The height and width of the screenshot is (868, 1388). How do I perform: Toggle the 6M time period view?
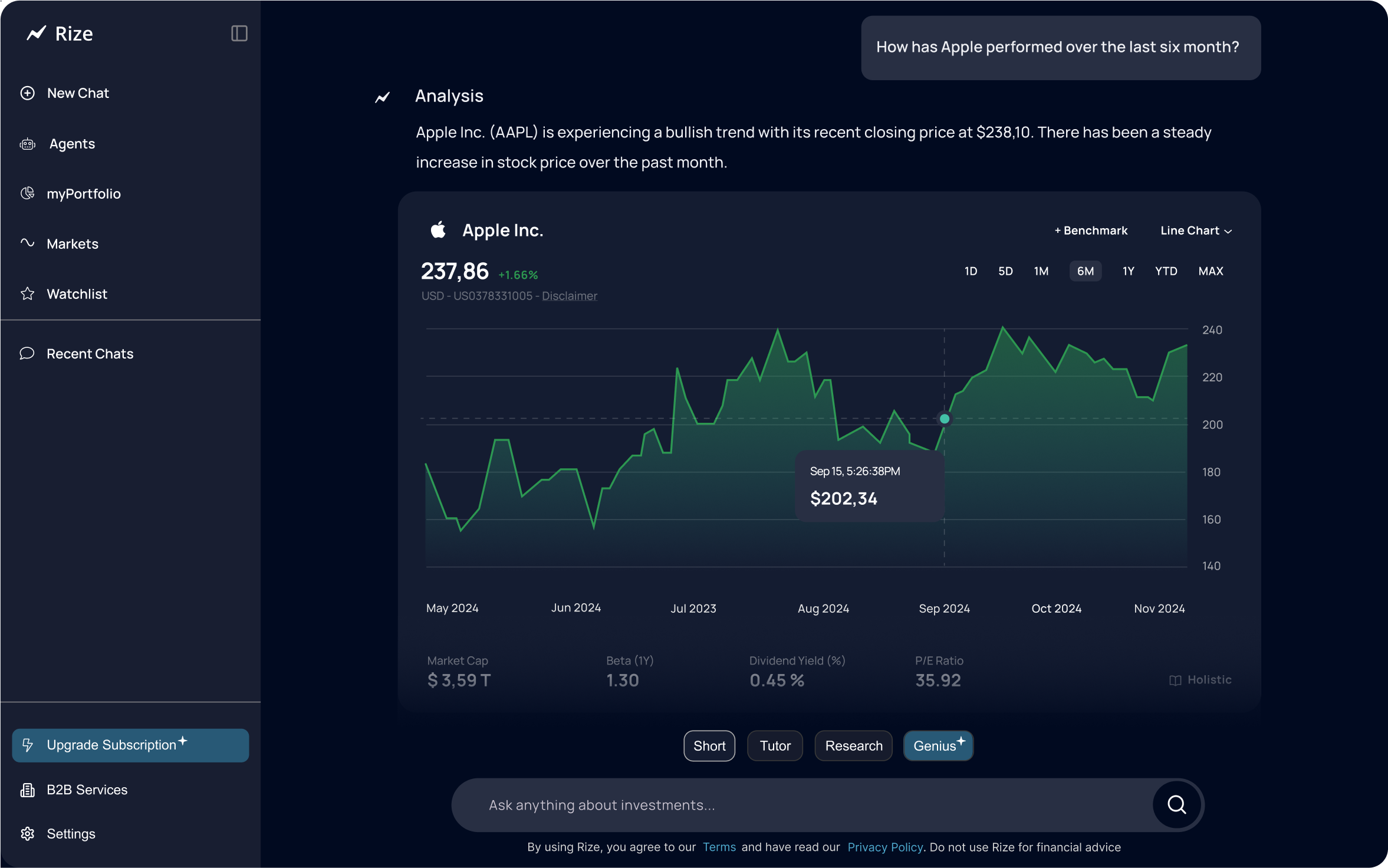pos(1085,271)
